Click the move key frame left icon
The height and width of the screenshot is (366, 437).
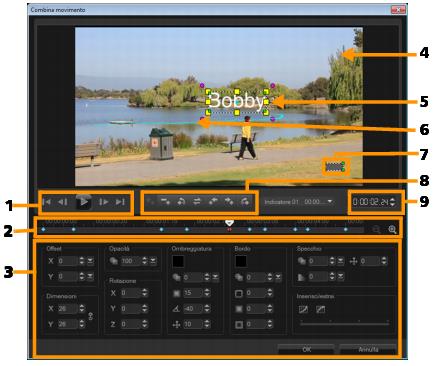click(213, 201)
